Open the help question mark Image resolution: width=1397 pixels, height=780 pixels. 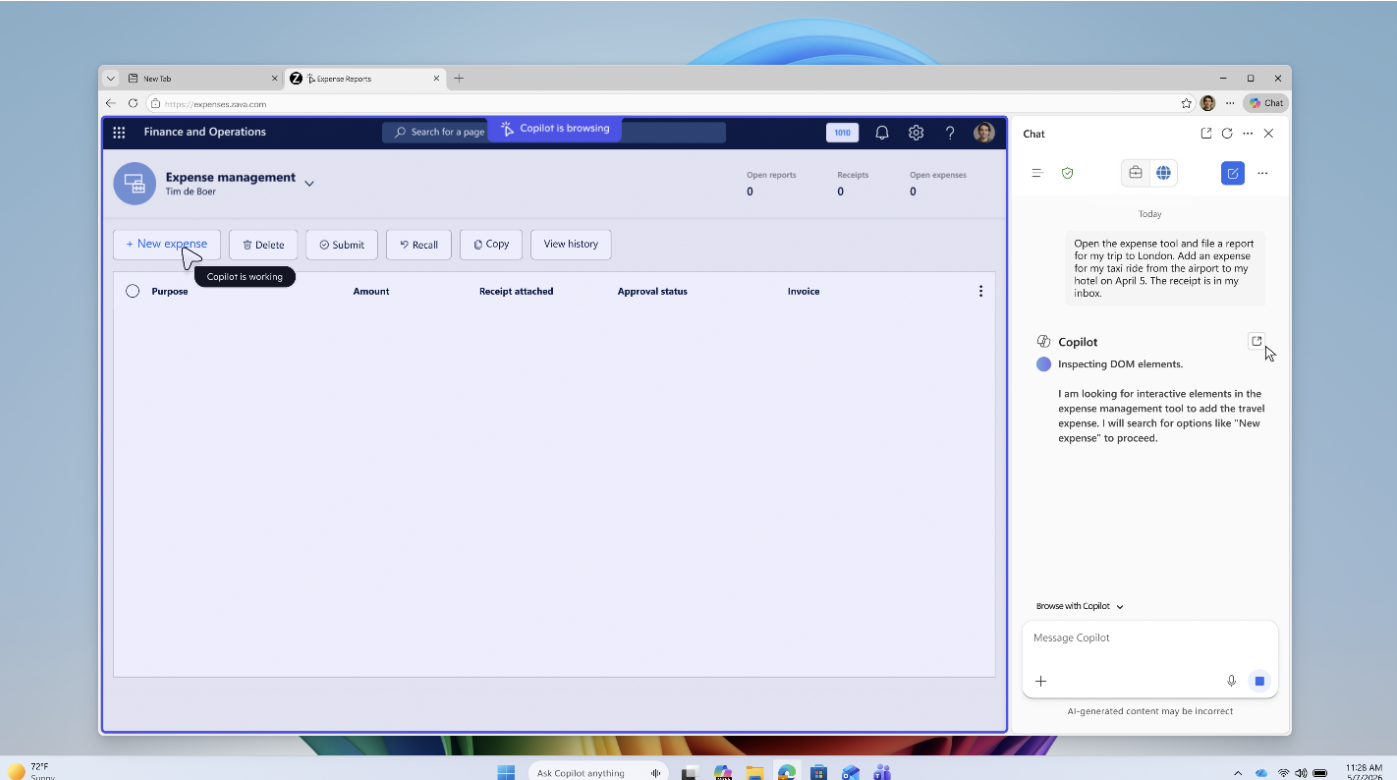click(x=950, y=132)
